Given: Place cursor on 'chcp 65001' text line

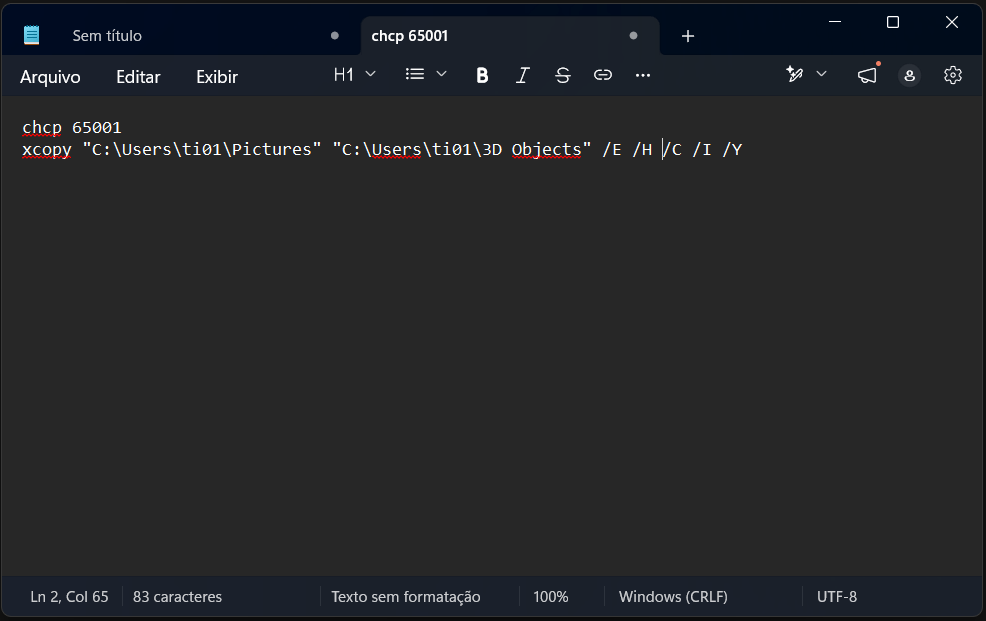Looking at the screenshot, I should (x=72, y=128).
